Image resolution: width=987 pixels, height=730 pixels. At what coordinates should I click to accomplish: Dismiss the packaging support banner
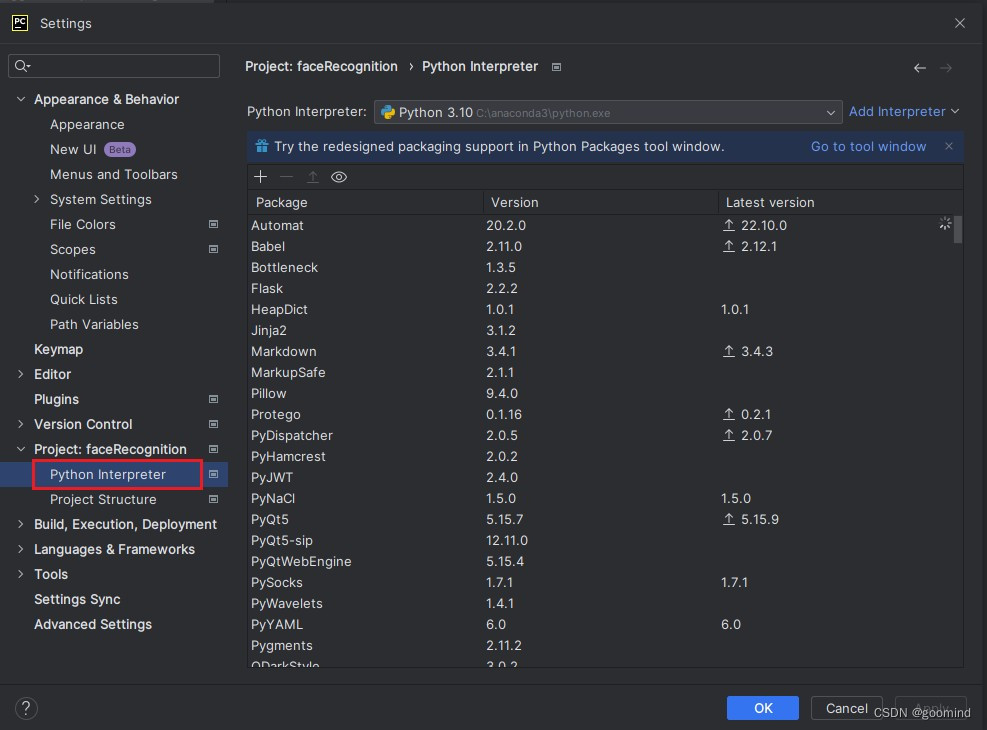949,146
